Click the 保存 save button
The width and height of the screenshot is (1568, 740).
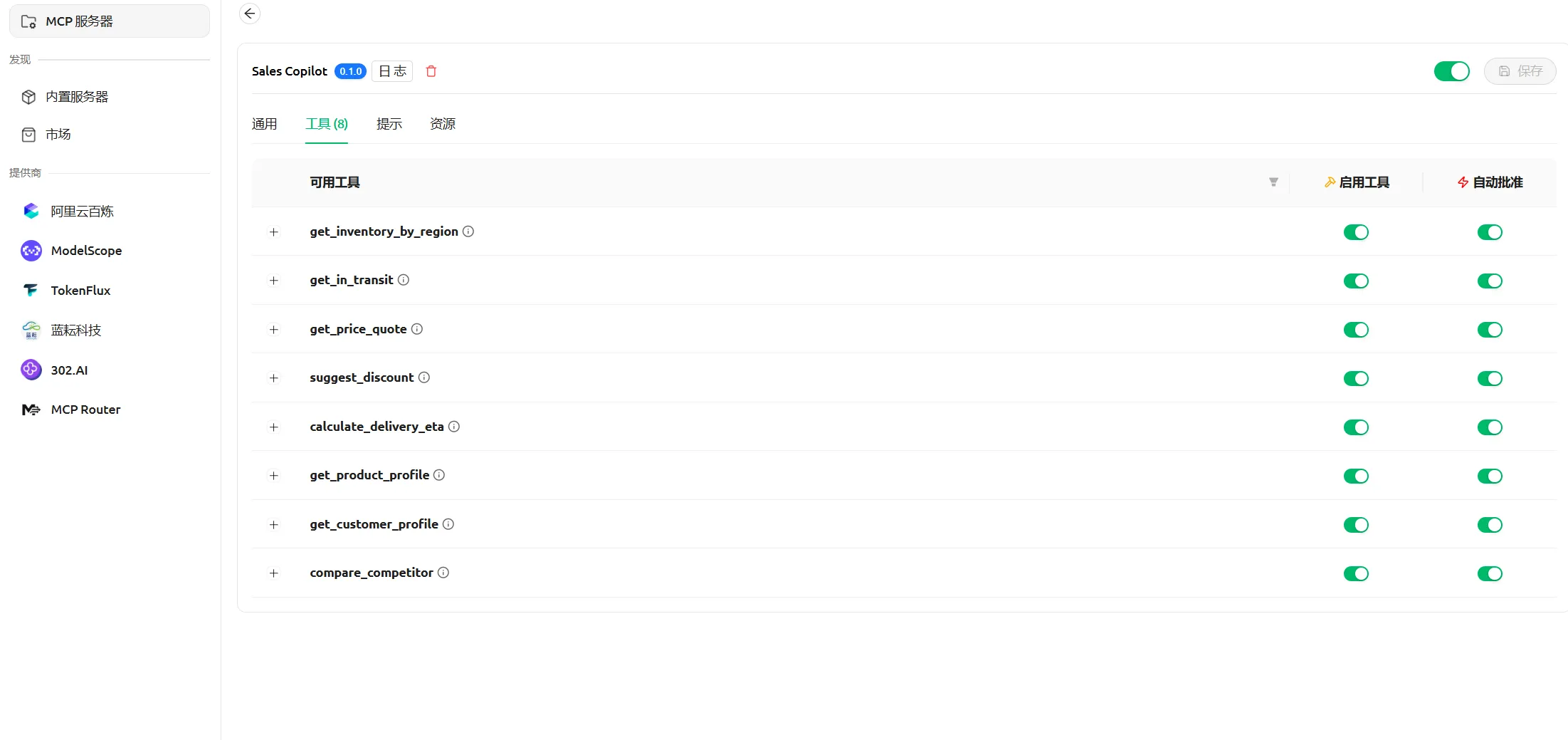pyautogui.click(x=1520, y=71)
